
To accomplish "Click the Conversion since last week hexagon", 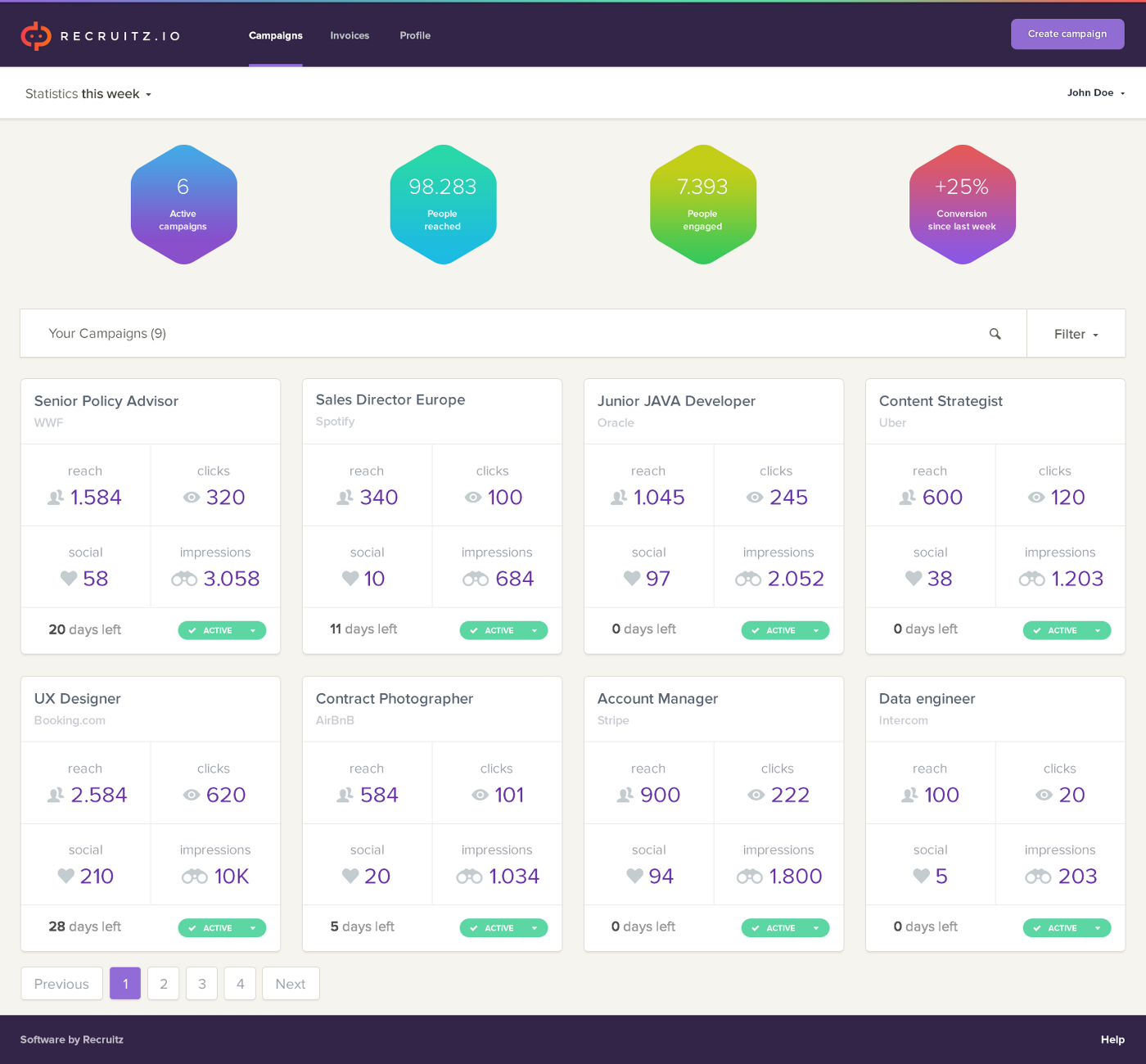I will click(963, 205).
